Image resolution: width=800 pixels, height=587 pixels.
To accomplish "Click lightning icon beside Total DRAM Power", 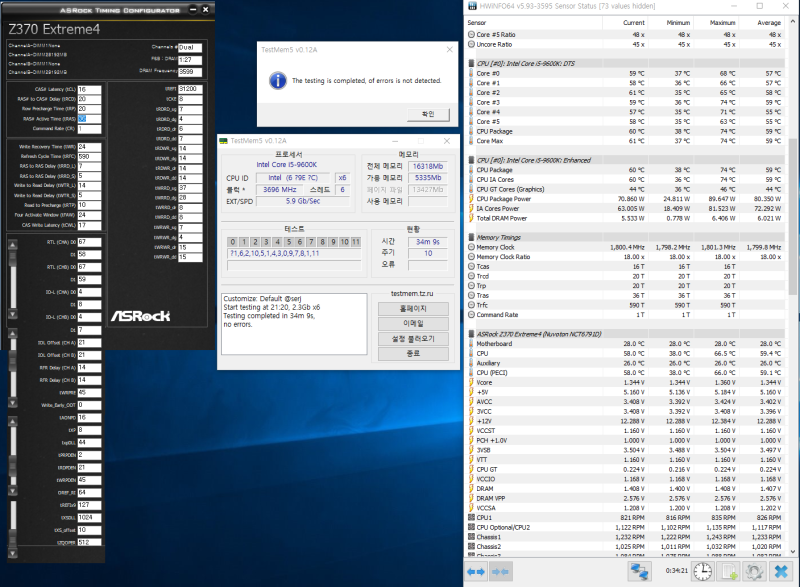I will pyautogui.click(x=471, y=218).
